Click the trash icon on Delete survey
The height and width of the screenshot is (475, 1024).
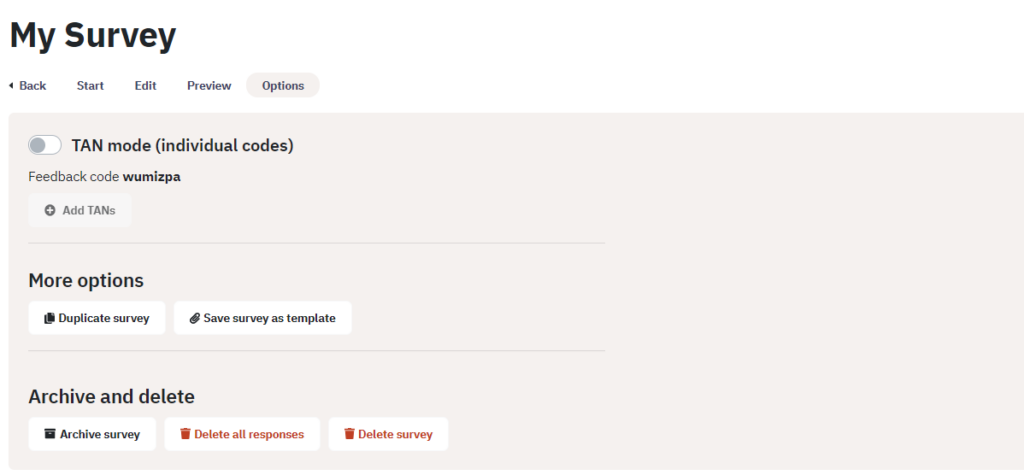tap(349, 434)
